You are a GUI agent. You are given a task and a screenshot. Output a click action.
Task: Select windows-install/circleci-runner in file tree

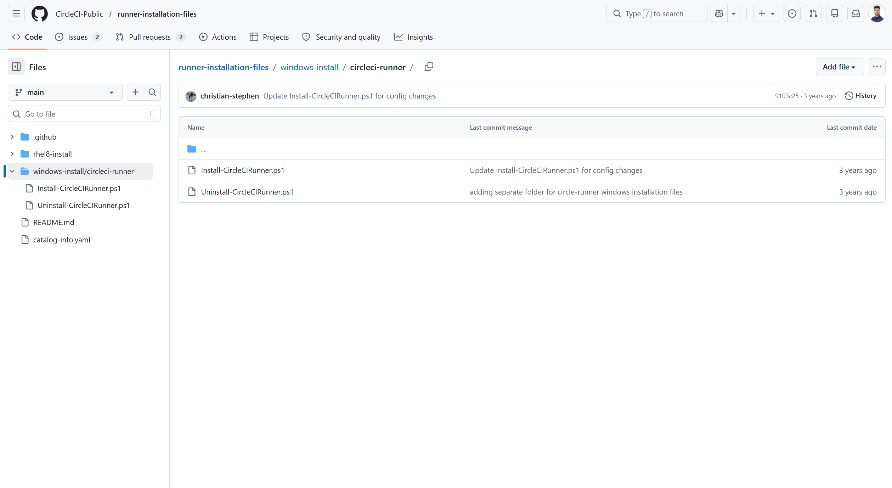click(84, 171)
